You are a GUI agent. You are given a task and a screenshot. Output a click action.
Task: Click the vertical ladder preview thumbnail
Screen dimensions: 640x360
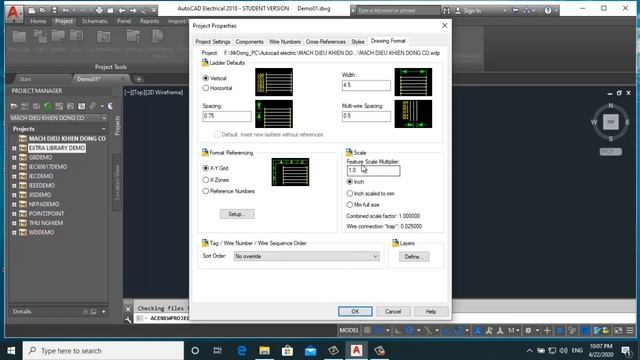274,82
